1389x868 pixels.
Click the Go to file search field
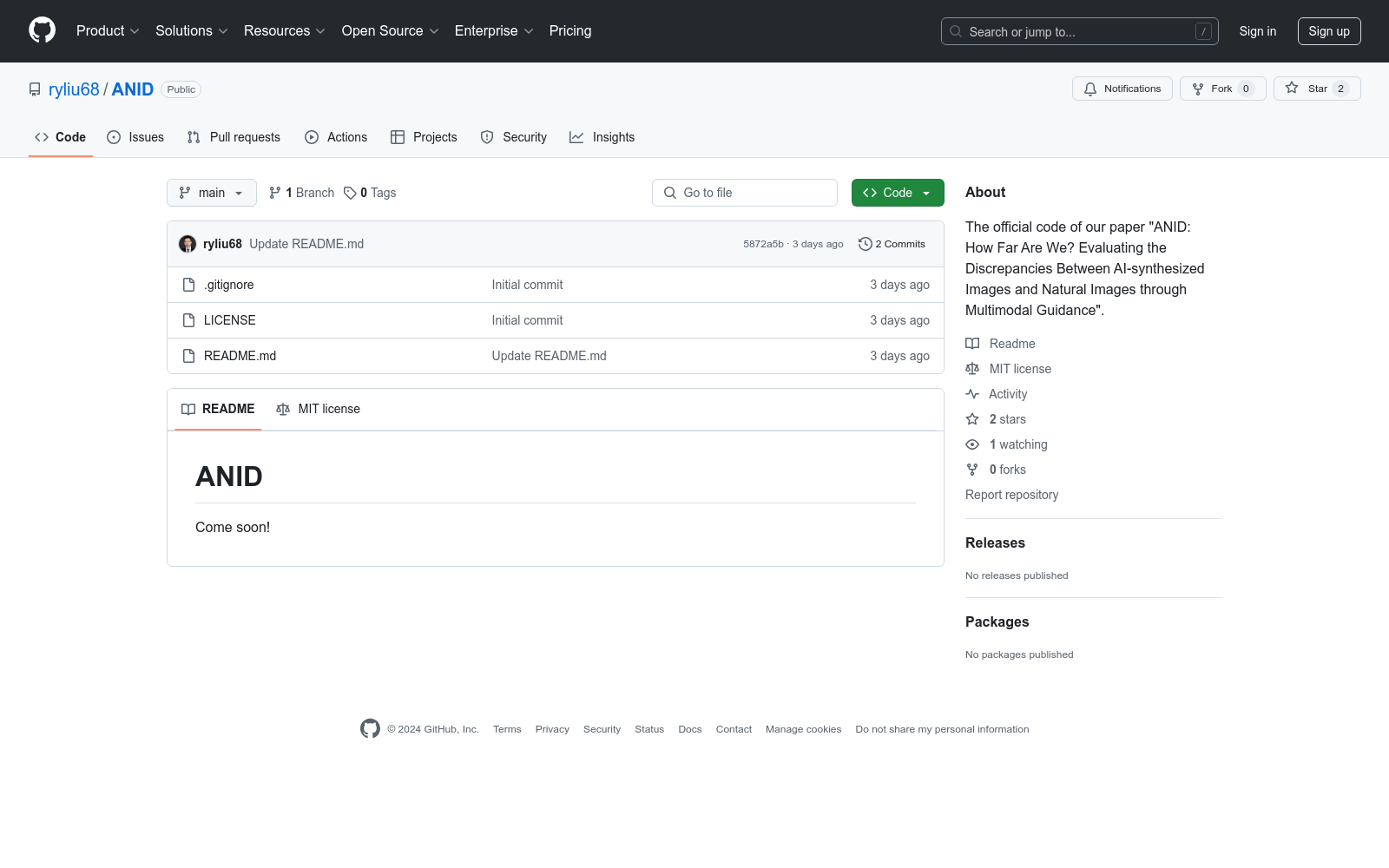pyautogui.click(x=745, y=193)
